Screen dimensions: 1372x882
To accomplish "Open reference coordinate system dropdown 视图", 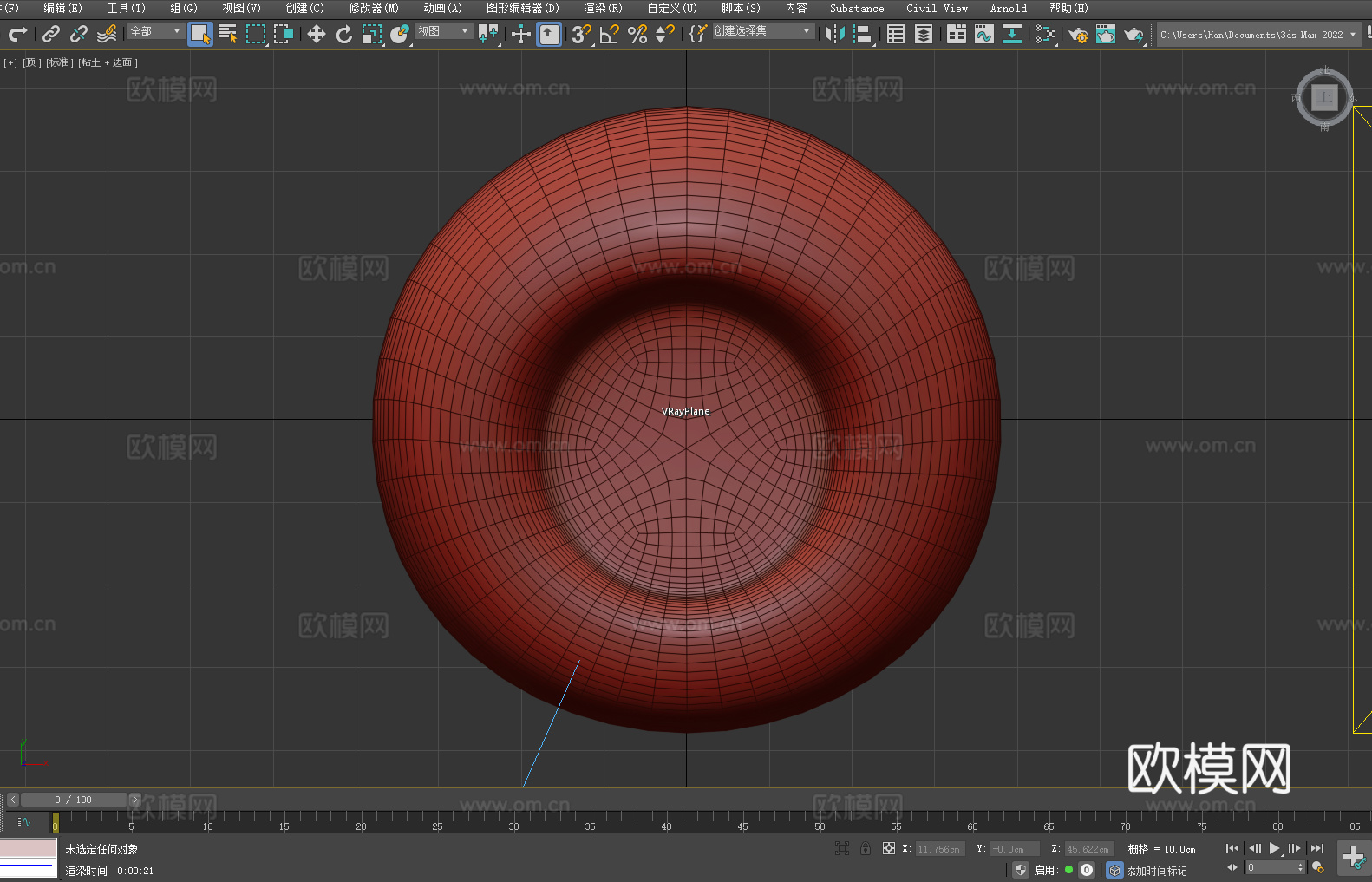I will coord(443,32).
